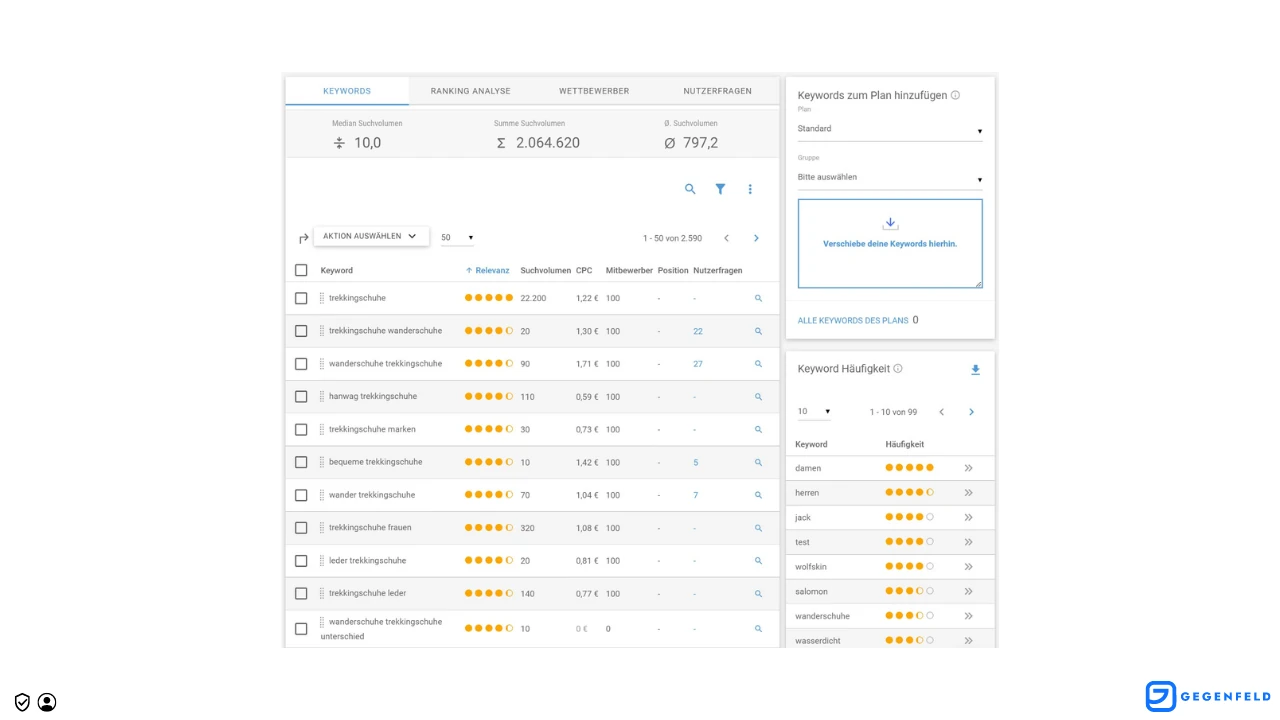Toggle the select-all keywords checkbox
This screenshot has height=720, width=1280.
[301, 270]
